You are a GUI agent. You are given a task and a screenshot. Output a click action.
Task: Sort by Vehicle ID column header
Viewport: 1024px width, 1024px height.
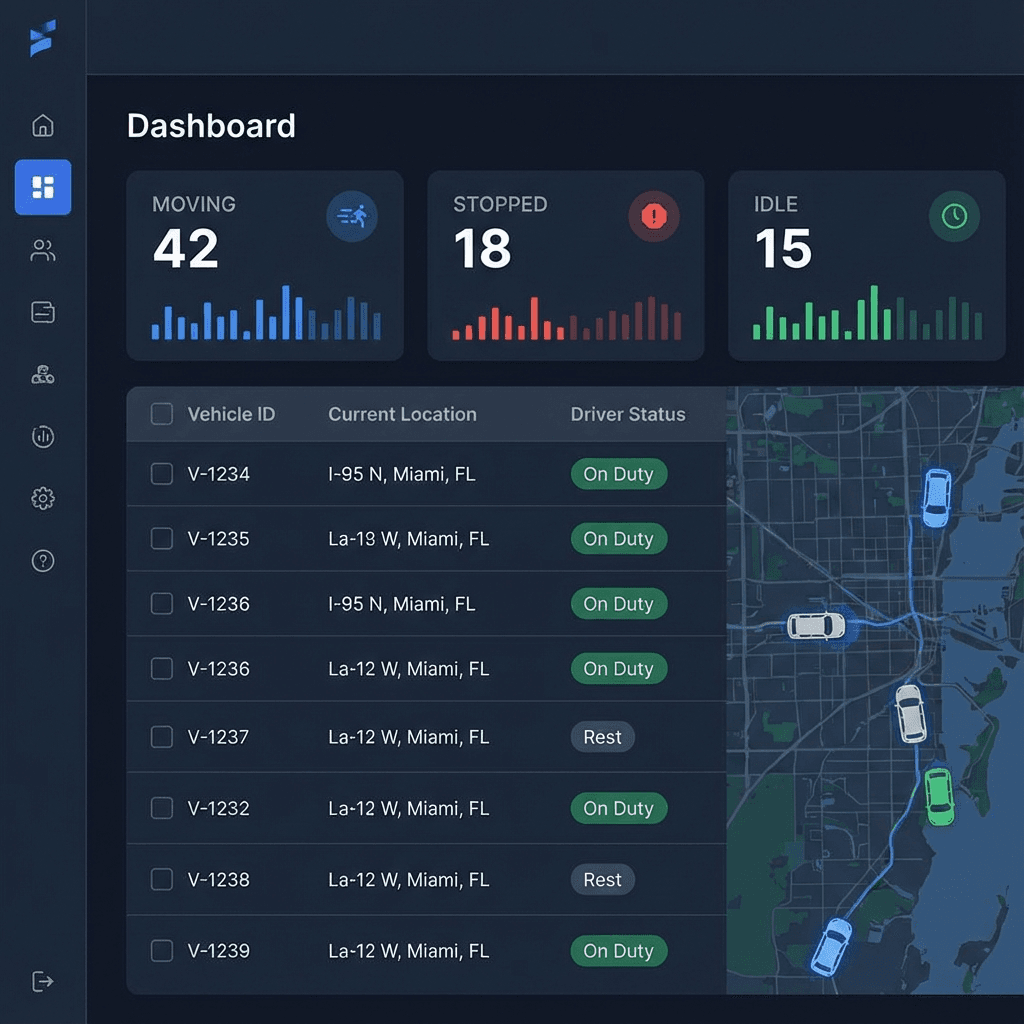[x=231, y=414]
